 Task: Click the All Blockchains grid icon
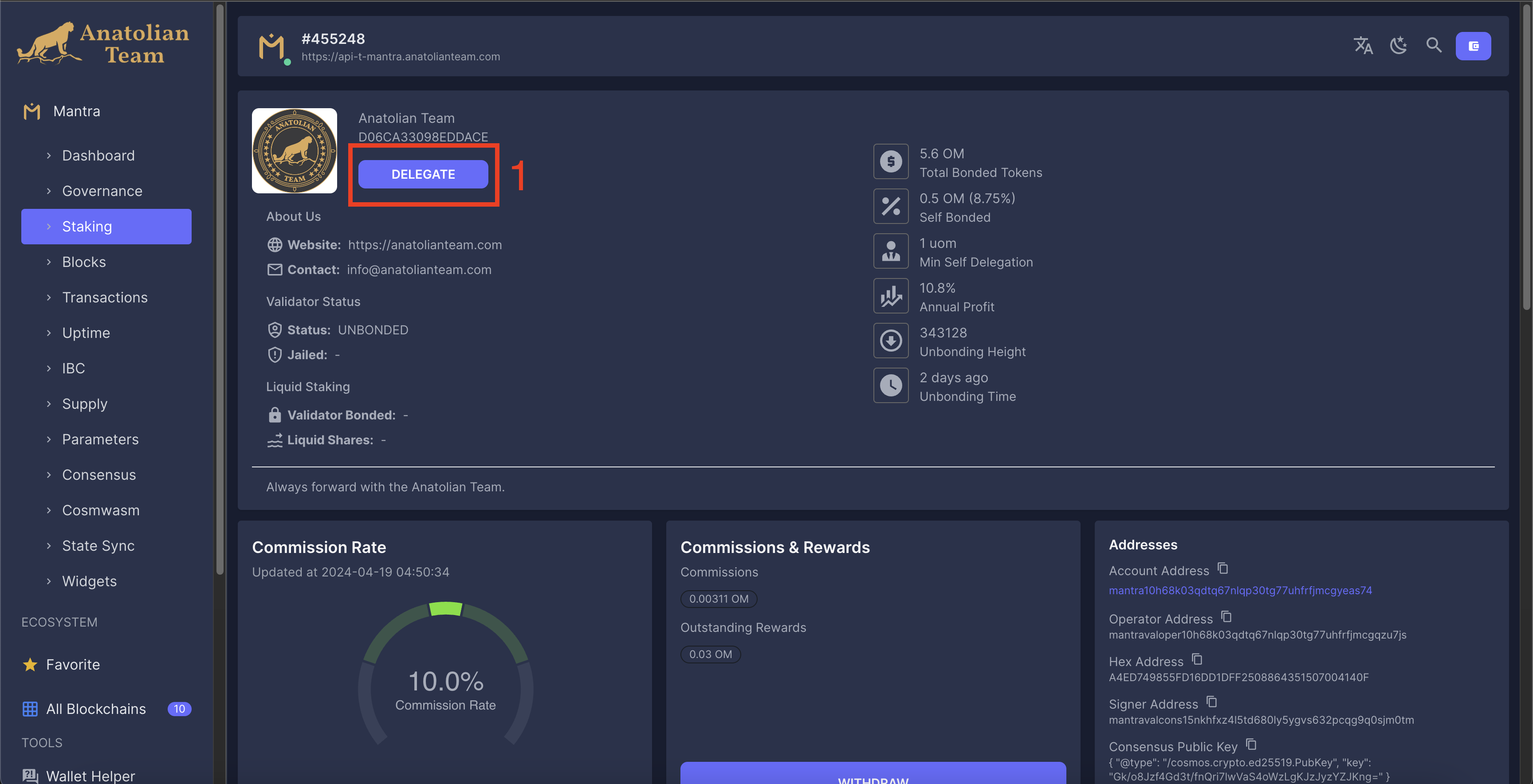point(30,709)
